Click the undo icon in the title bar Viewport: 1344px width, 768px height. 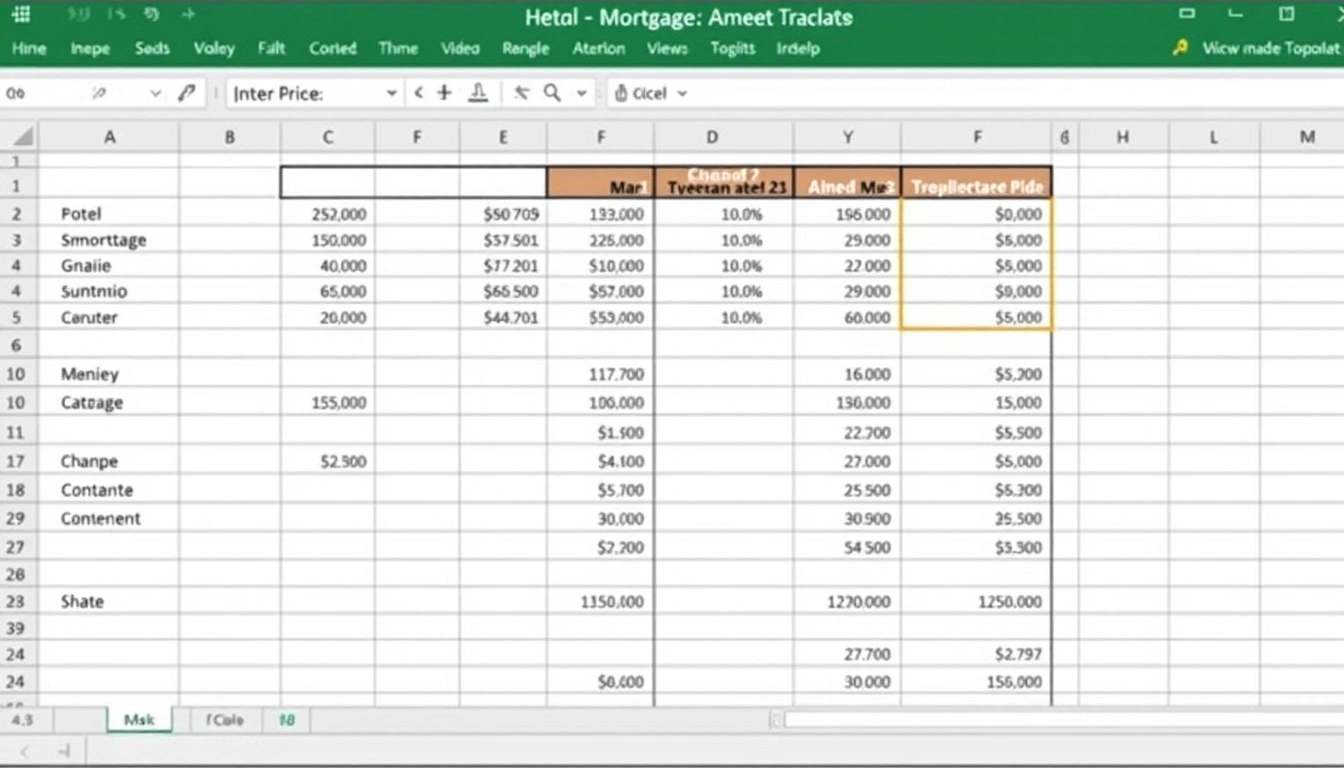coord(152,15)
